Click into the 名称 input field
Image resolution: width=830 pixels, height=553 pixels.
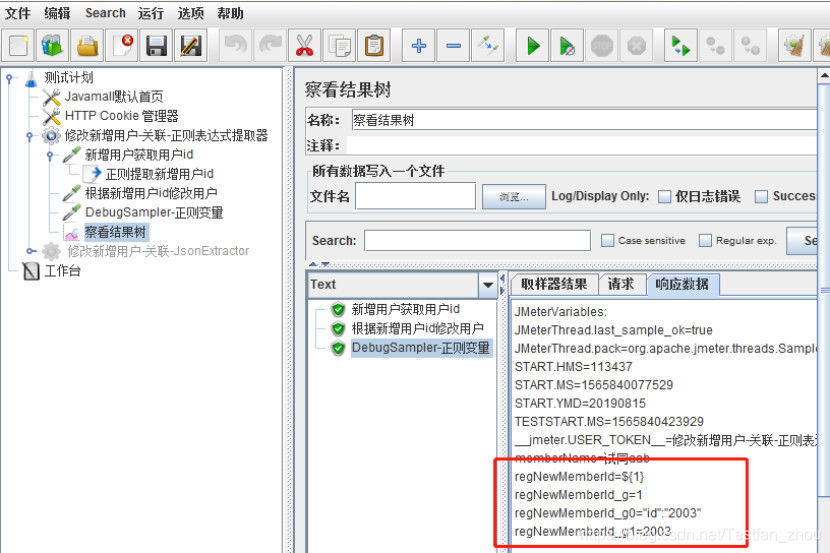click(584, 120)
